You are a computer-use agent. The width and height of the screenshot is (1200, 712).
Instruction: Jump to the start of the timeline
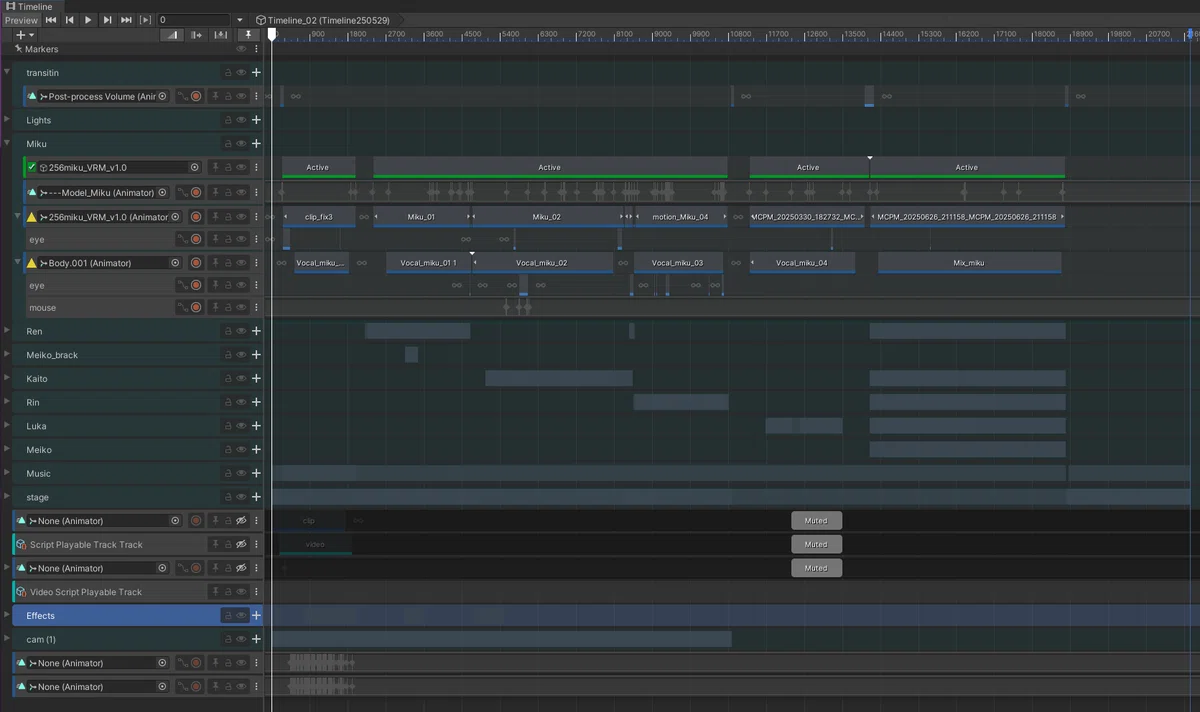pyautogui.click(x=51, y=20)
